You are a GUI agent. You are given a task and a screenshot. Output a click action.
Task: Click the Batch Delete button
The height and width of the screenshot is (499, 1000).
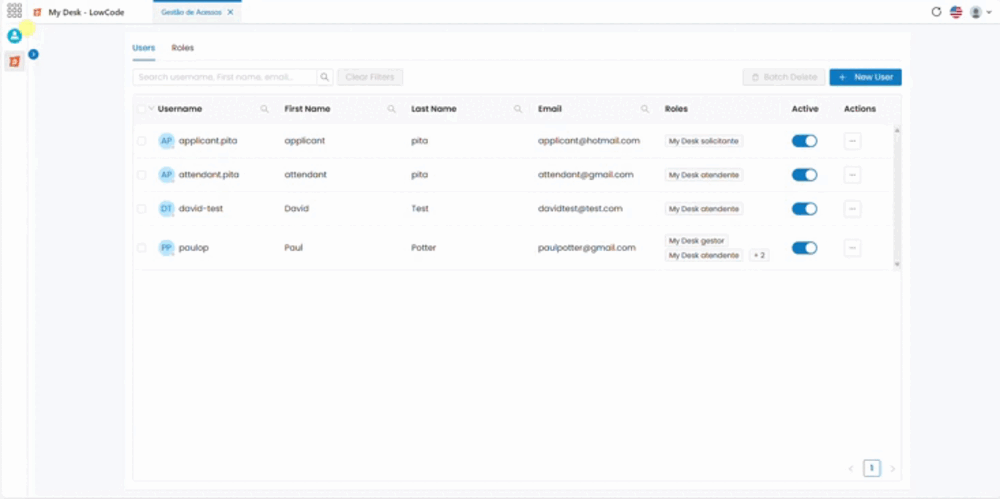coord(784,77)
